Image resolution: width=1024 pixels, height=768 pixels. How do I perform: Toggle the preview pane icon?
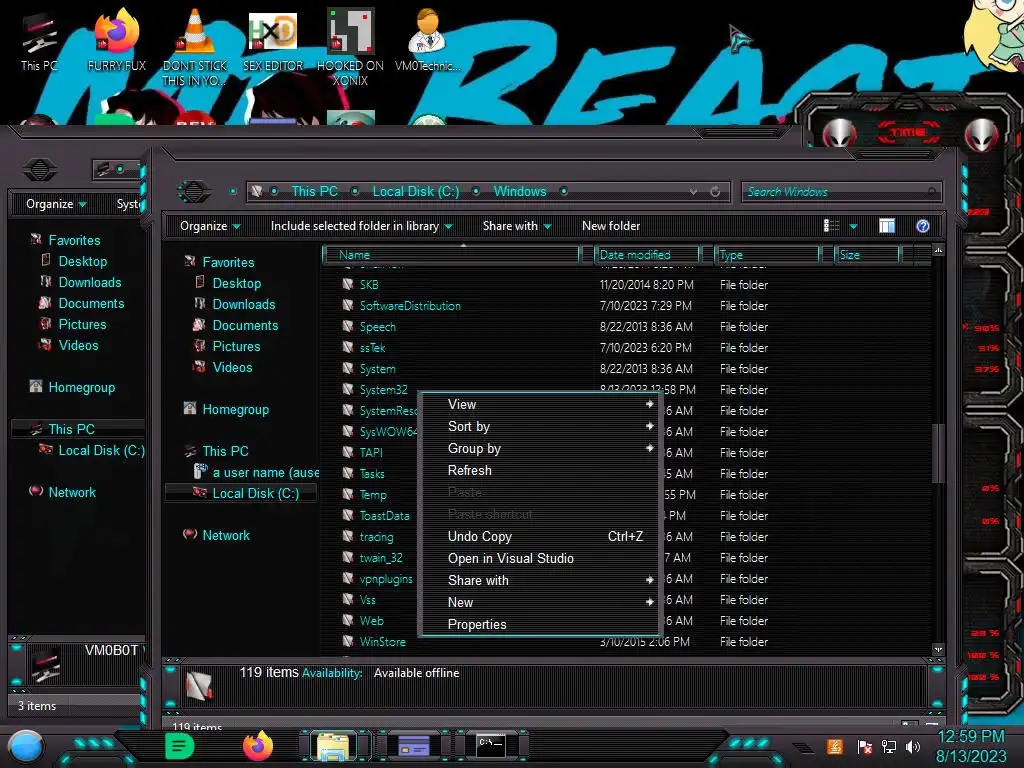[x=887, y=226]
